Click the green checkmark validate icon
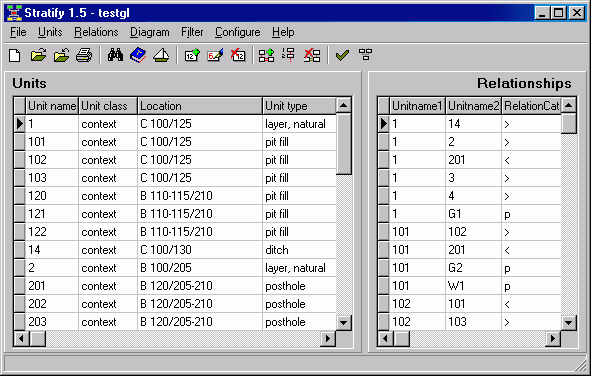Viewport: 591px width, 376px height. tap(342, 55)
